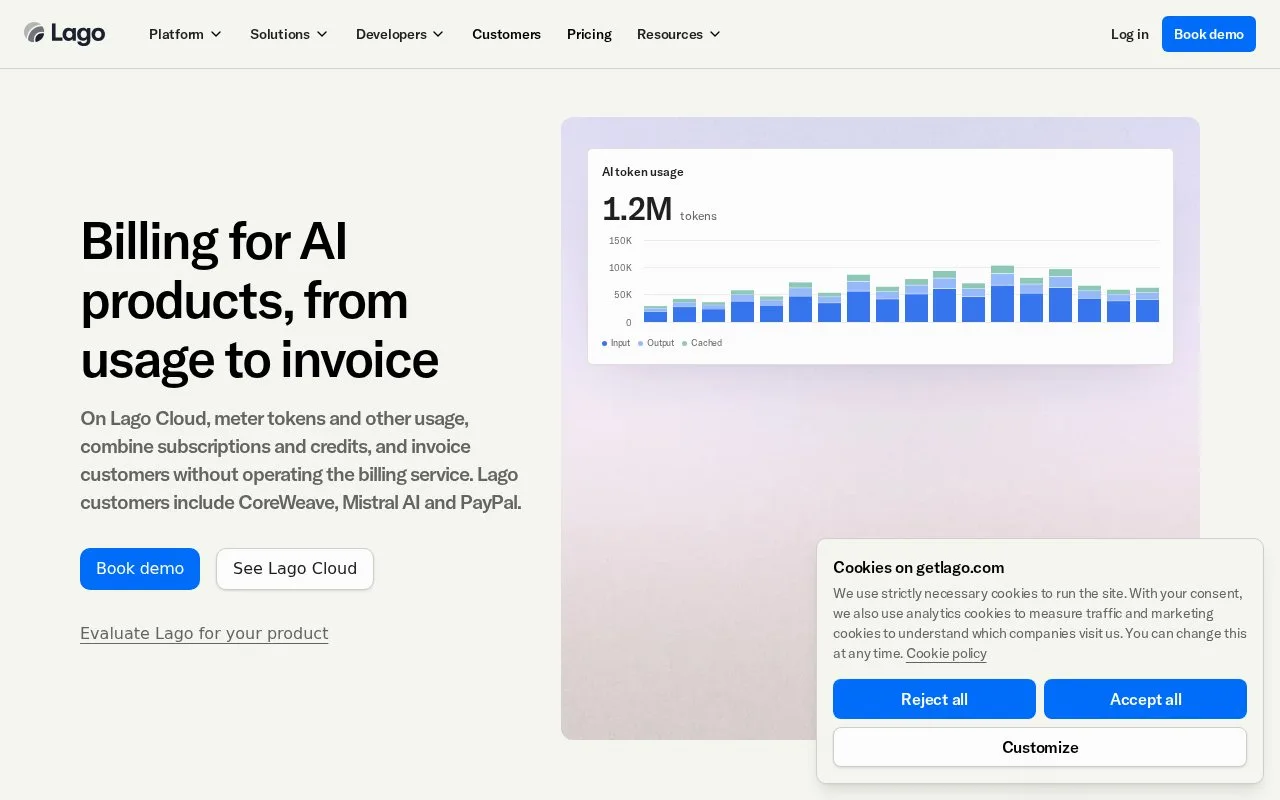Open Evaluate Lago for your product link

click(x=204, y=633)
